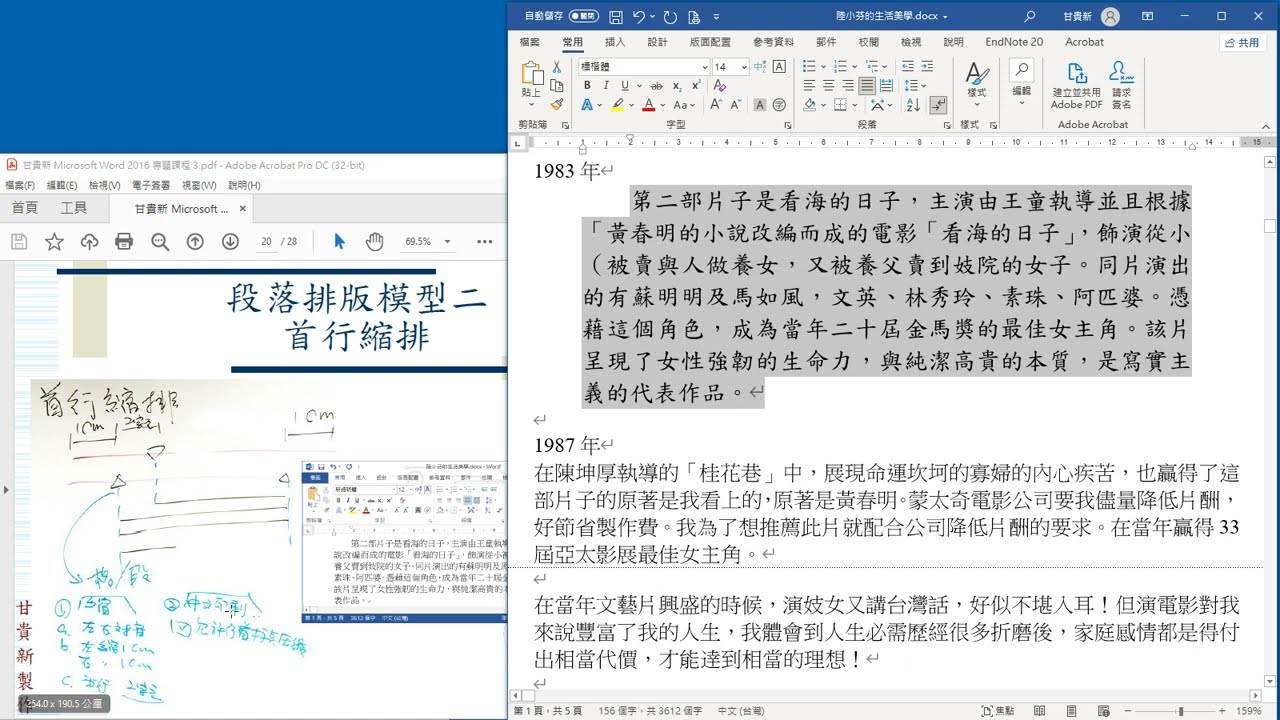Viewport: 1280px width, 720px height.
Task: Click the print icon in Acrobat toolbar
Action: [x=124, y=241]
